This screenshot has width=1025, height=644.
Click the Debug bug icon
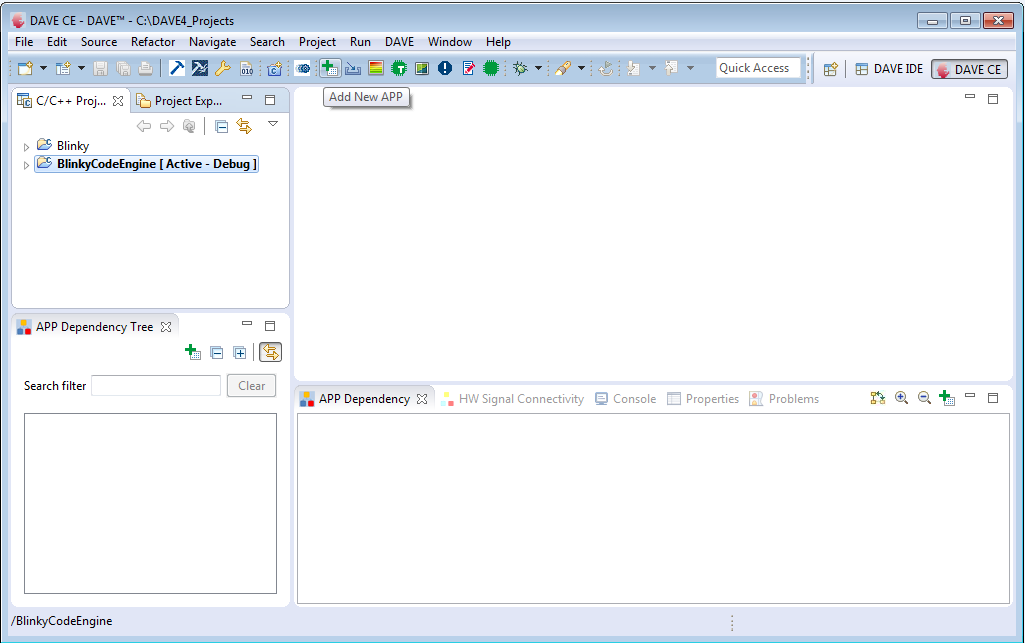pyautogui.click(x=520, y=68)
